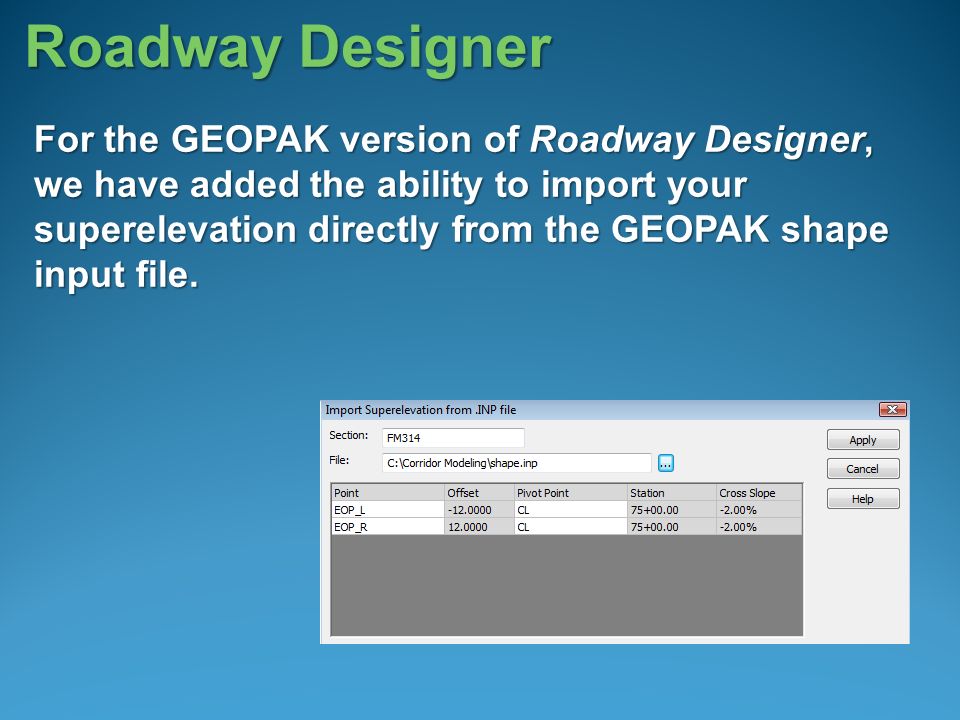Screen dimensions: 960x720
Task: Click the CL pivot cell for EOP_R
Action: [x=571, y=527]
